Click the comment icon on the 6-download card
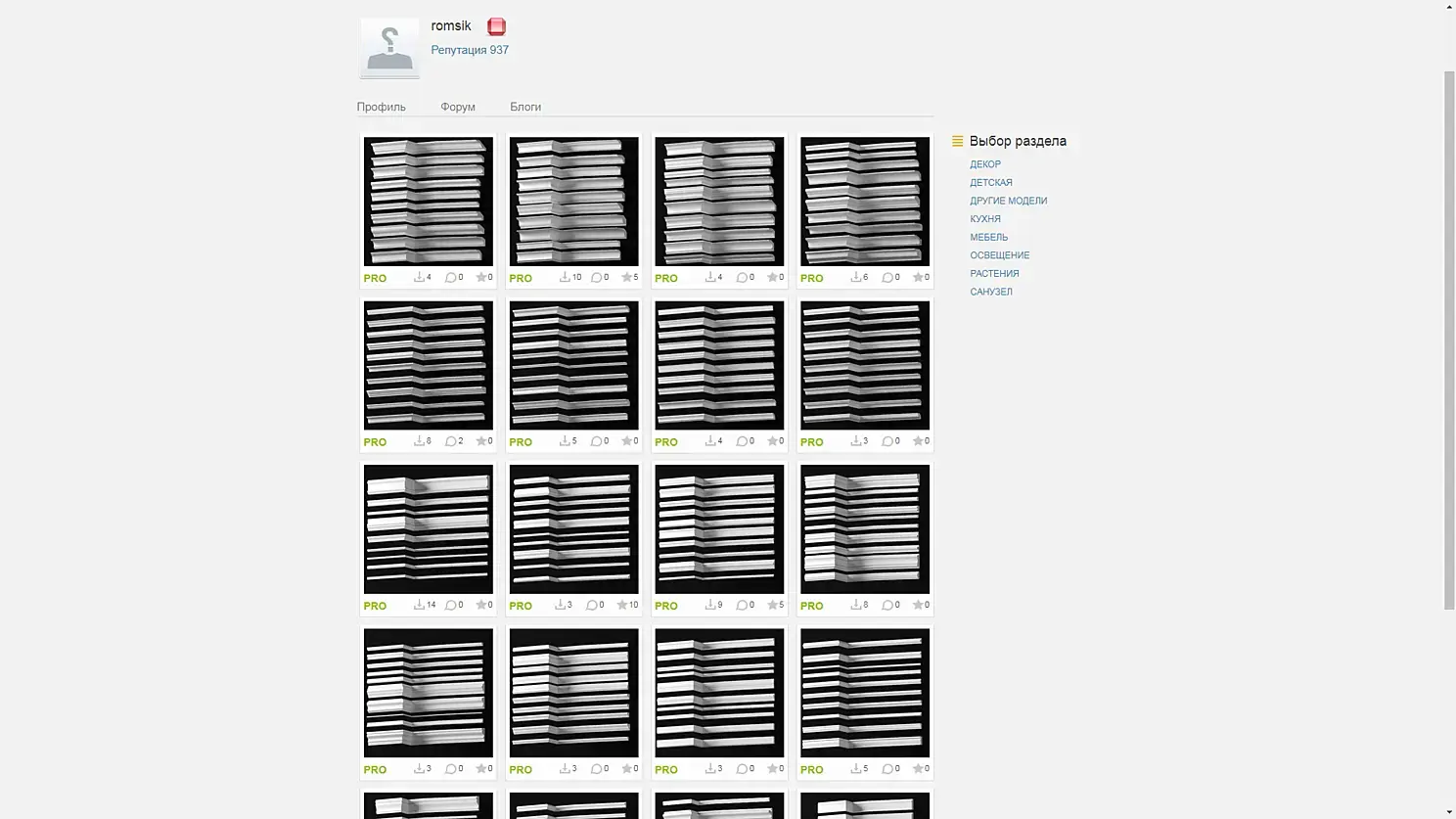 [887, 278]
